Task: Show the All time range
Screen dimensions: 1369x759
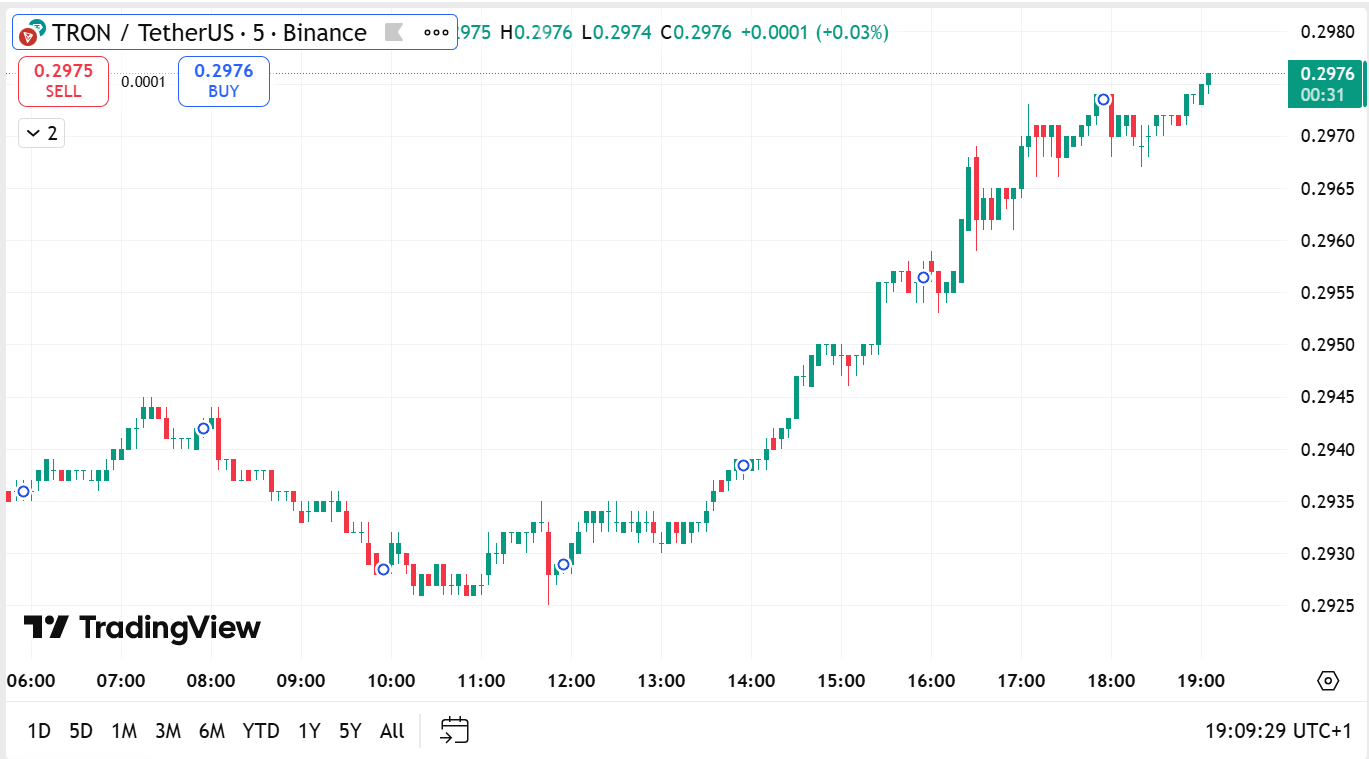Action: 392,731
